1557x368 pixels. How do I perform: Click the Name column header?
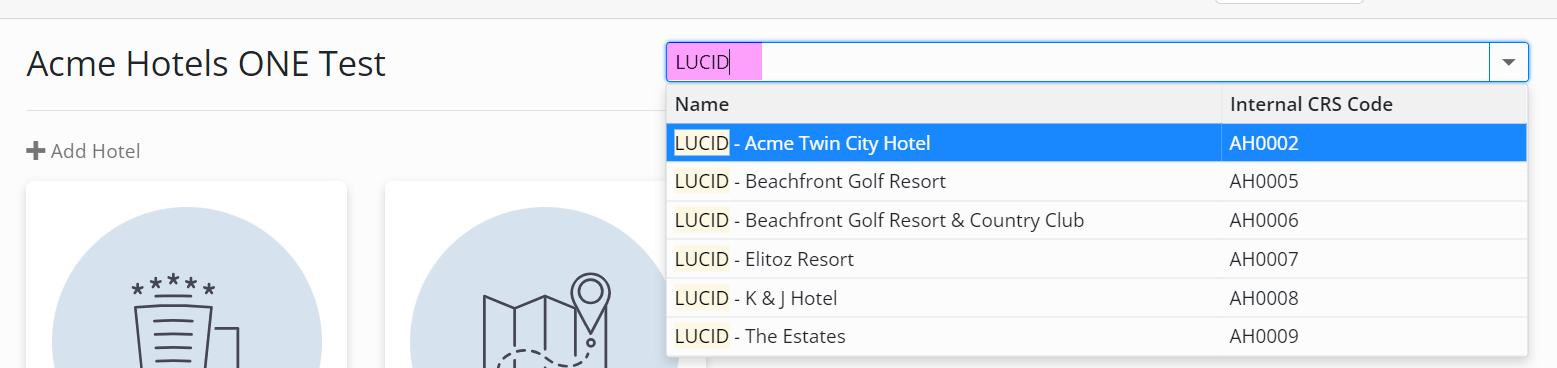(944, 104)
